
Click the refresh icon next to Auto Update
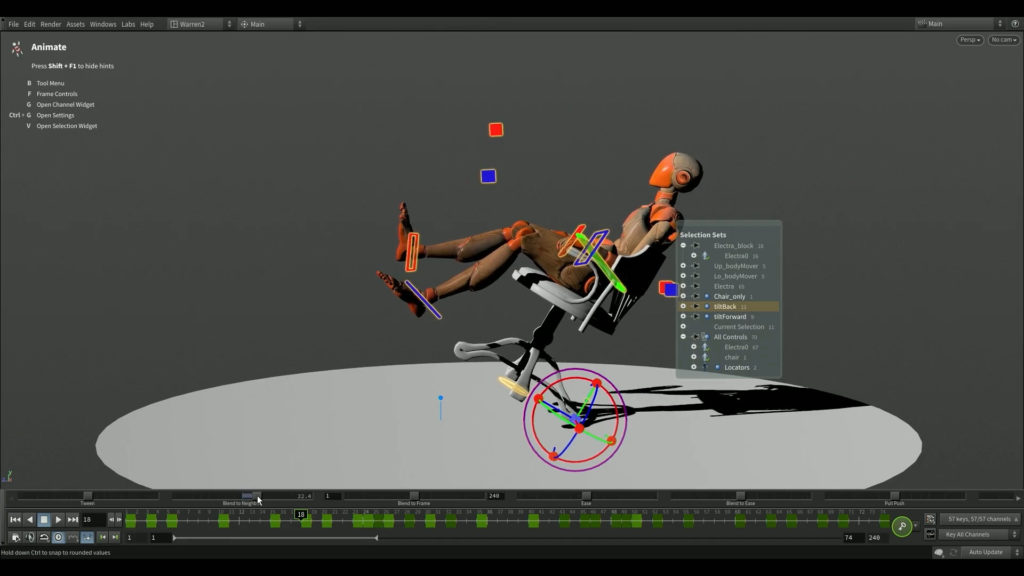(953, 552)
